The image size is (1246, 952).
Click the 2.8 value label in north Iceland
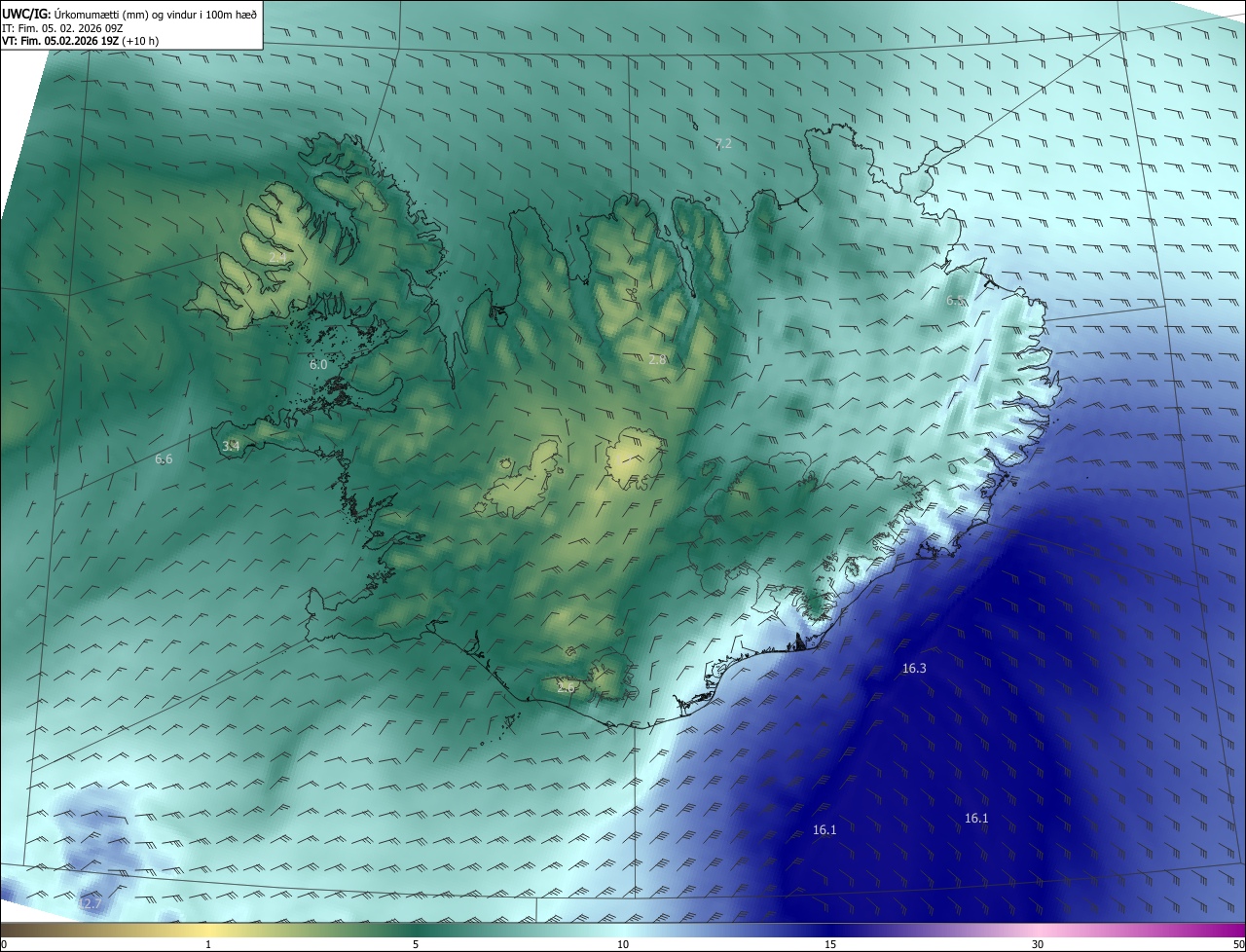(658, 359)
